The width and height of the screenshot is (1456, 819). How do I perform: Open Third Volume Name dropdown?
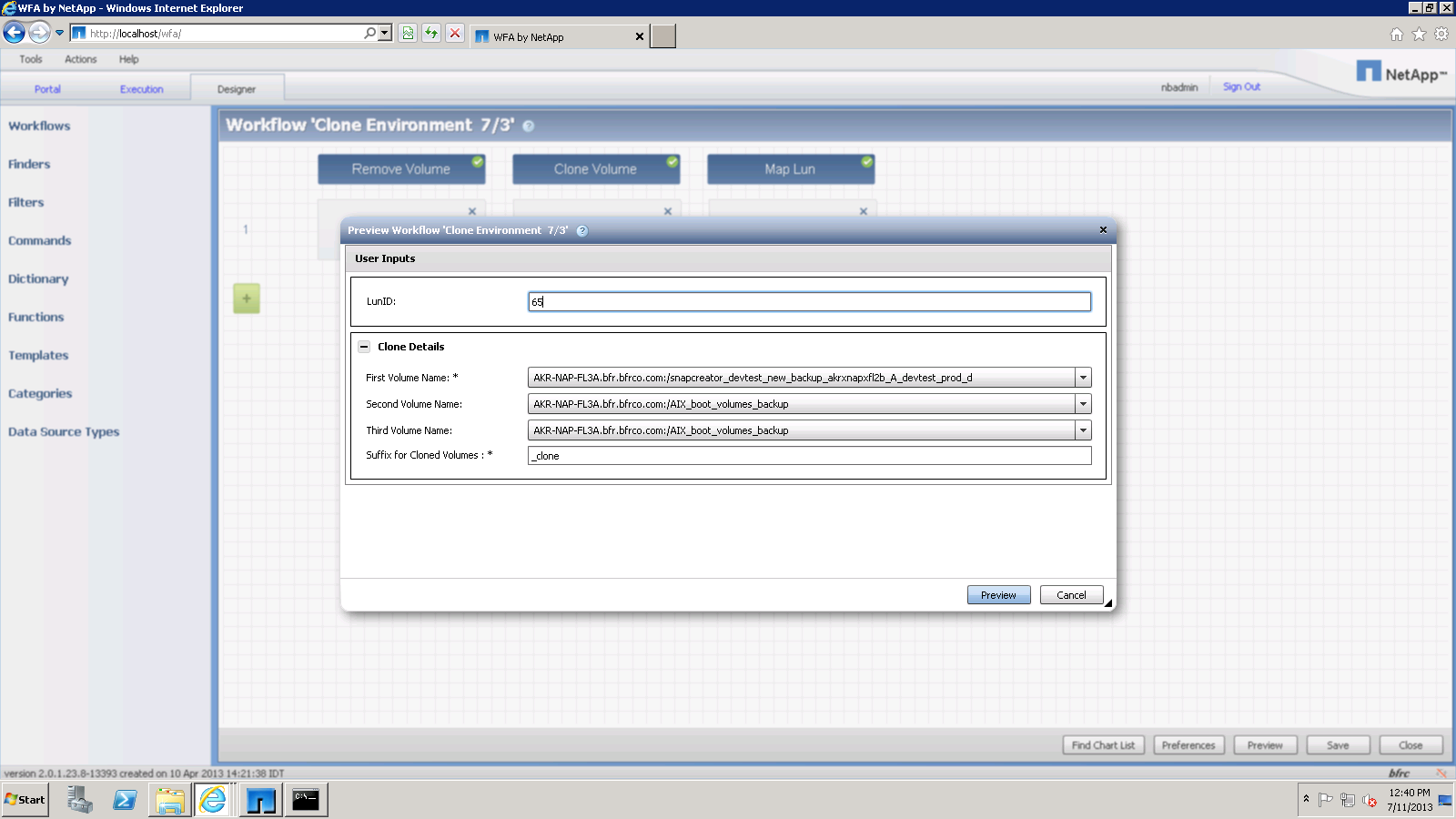1083,430
